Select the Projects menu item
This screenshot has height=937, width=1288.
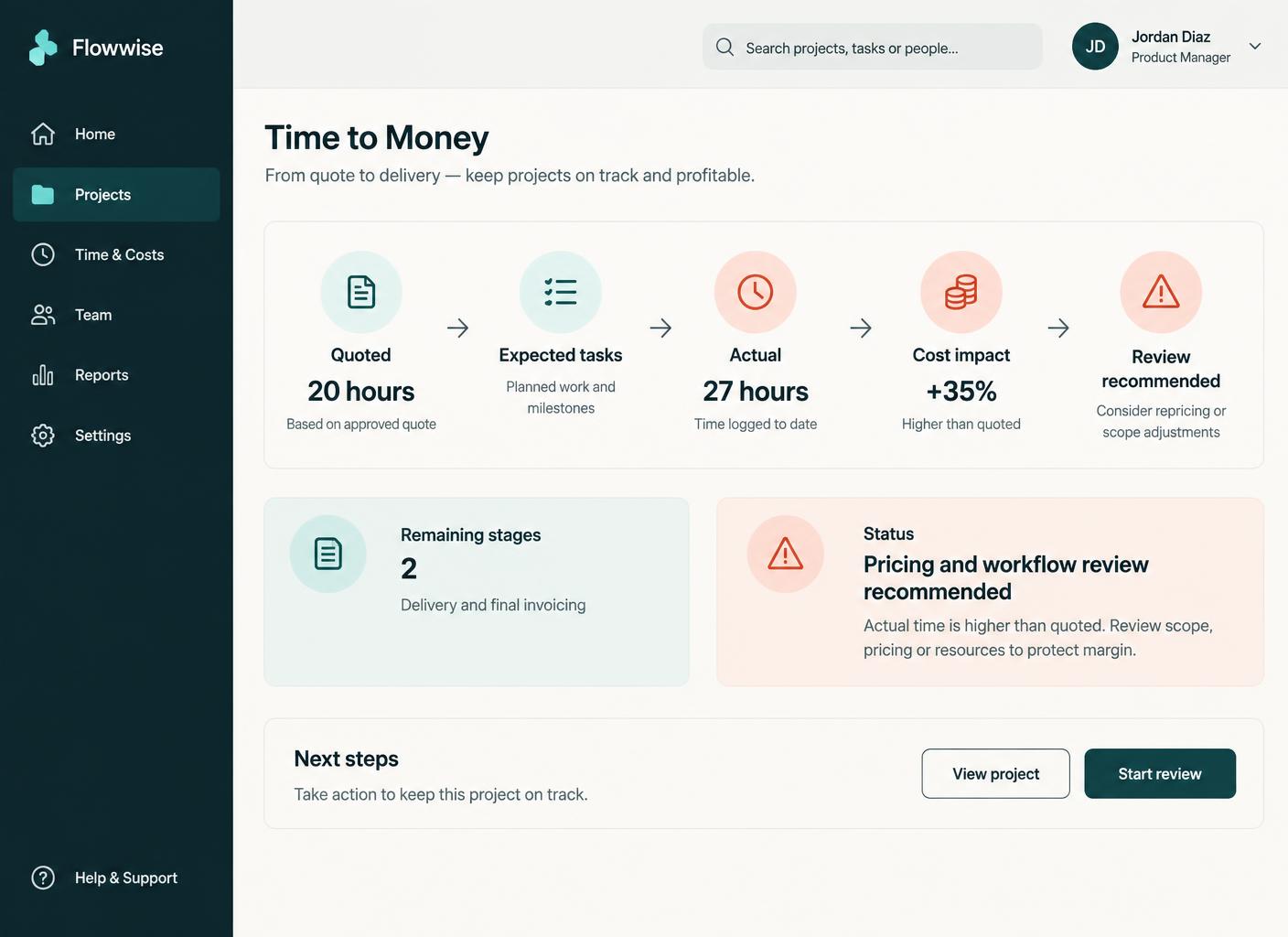click(116, 194)
